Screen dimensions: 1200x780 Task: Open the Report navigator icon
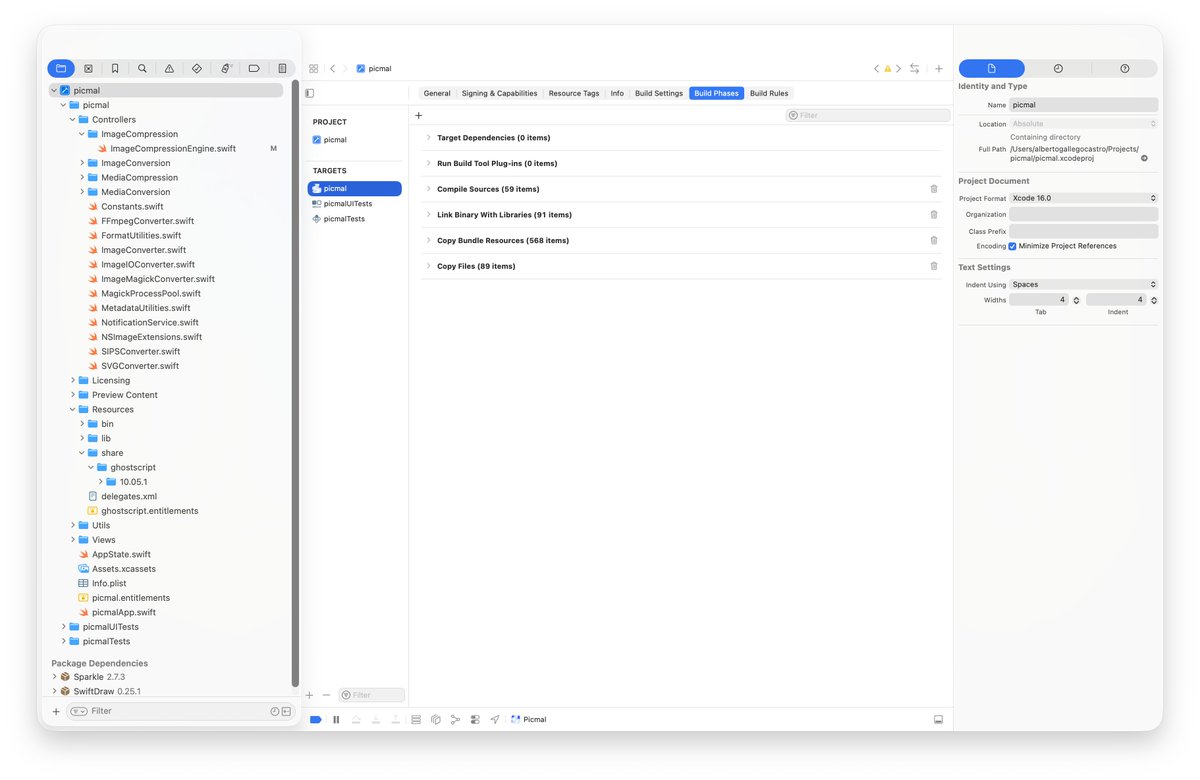tap(282, 68)
